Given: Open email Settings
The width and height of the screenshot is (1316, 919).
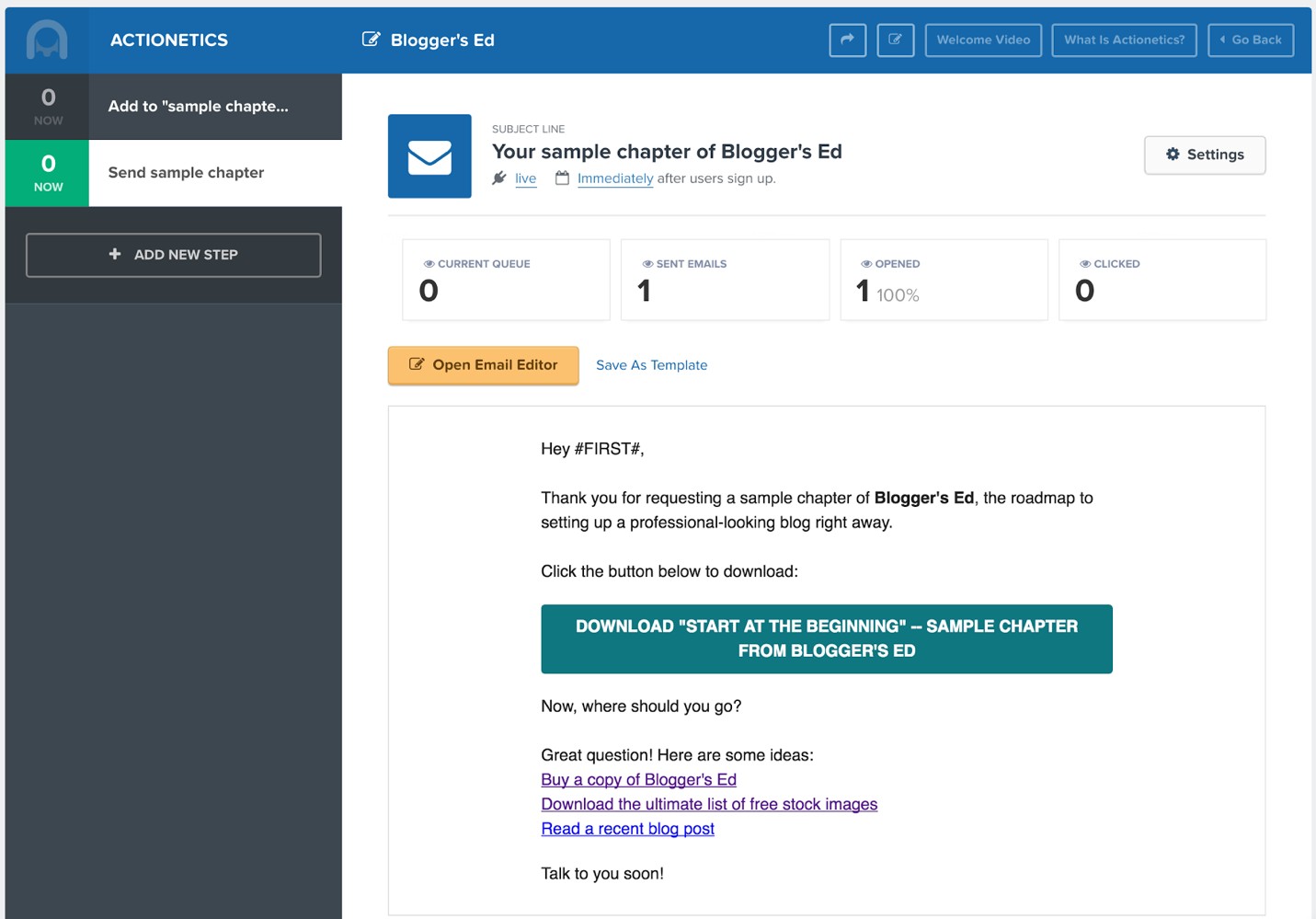Looking at the screenshot, I should (x=1205, y=155).
